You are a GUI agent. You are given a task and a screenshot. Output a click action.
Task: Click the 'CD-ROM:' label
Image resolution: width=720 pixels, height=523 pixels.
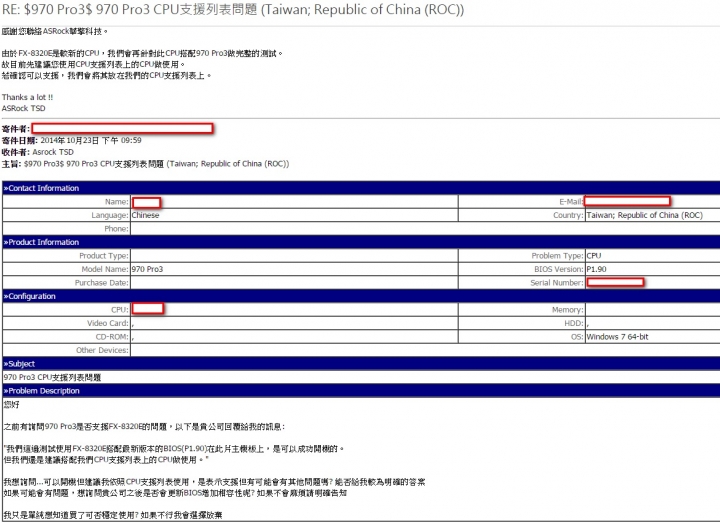pyautogui.click(x=112, y=337)
